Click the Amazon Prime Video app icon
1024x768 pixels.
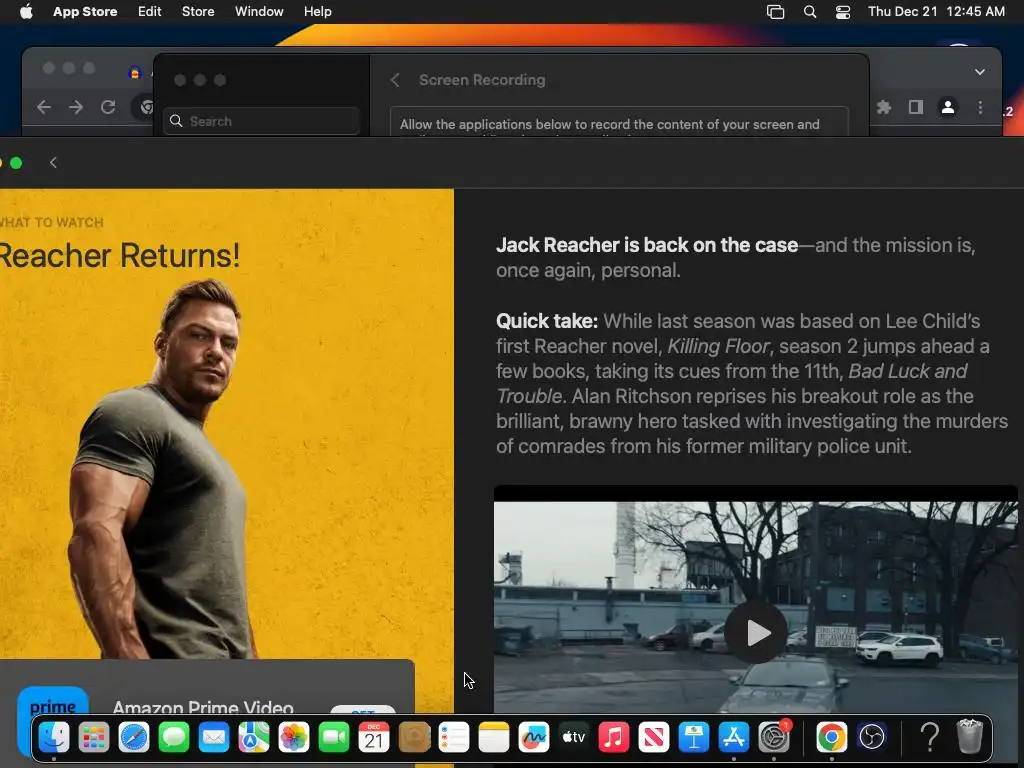click(53, 702)
